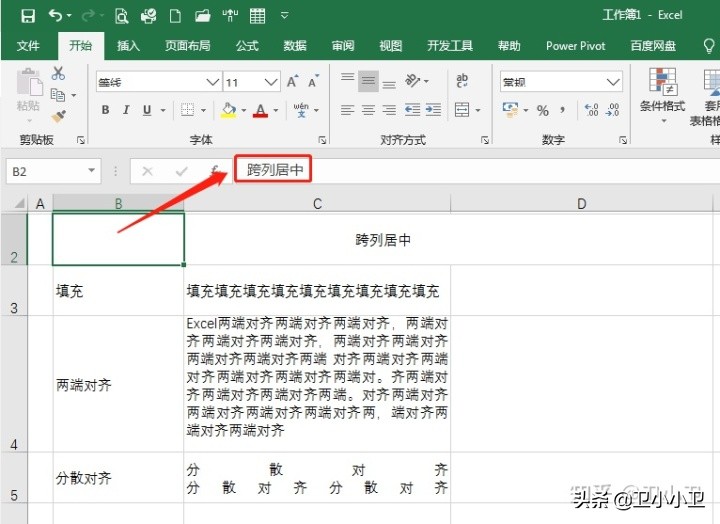Customize quick access toolbar dropdown
Screen dimensions: 720x524
[x=285, y=16]
